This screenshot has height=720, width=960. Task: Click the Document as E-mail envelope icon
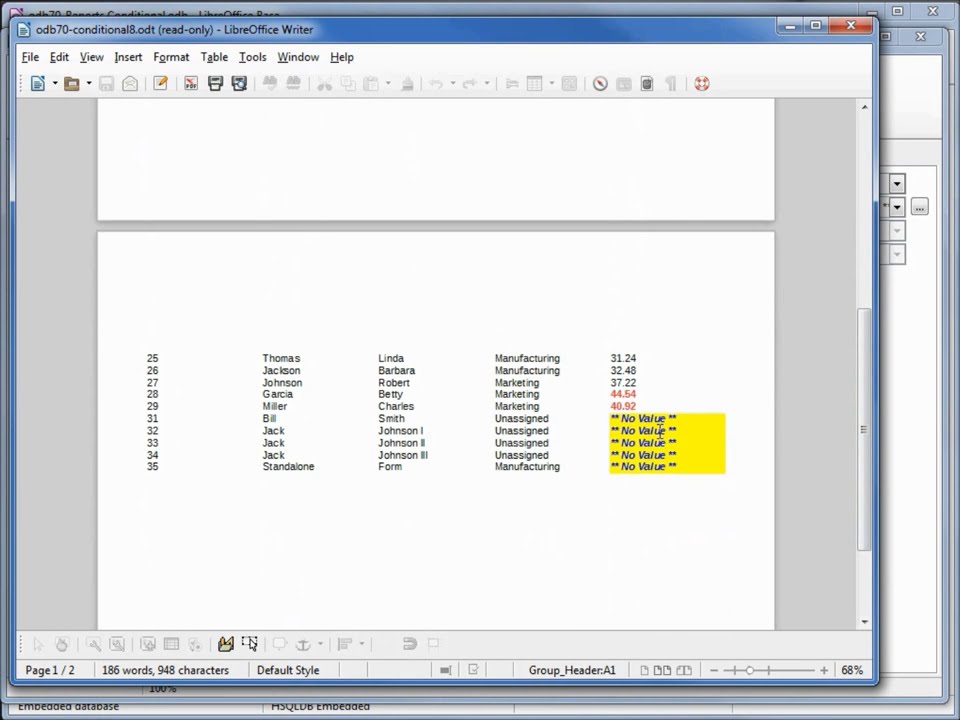(130, 84)
